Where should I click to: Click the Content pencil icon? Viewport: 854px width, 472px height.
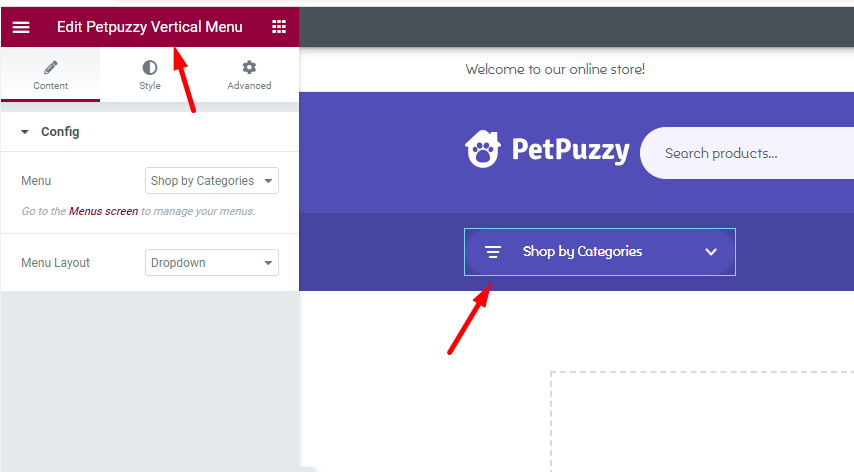coord(51,68)
